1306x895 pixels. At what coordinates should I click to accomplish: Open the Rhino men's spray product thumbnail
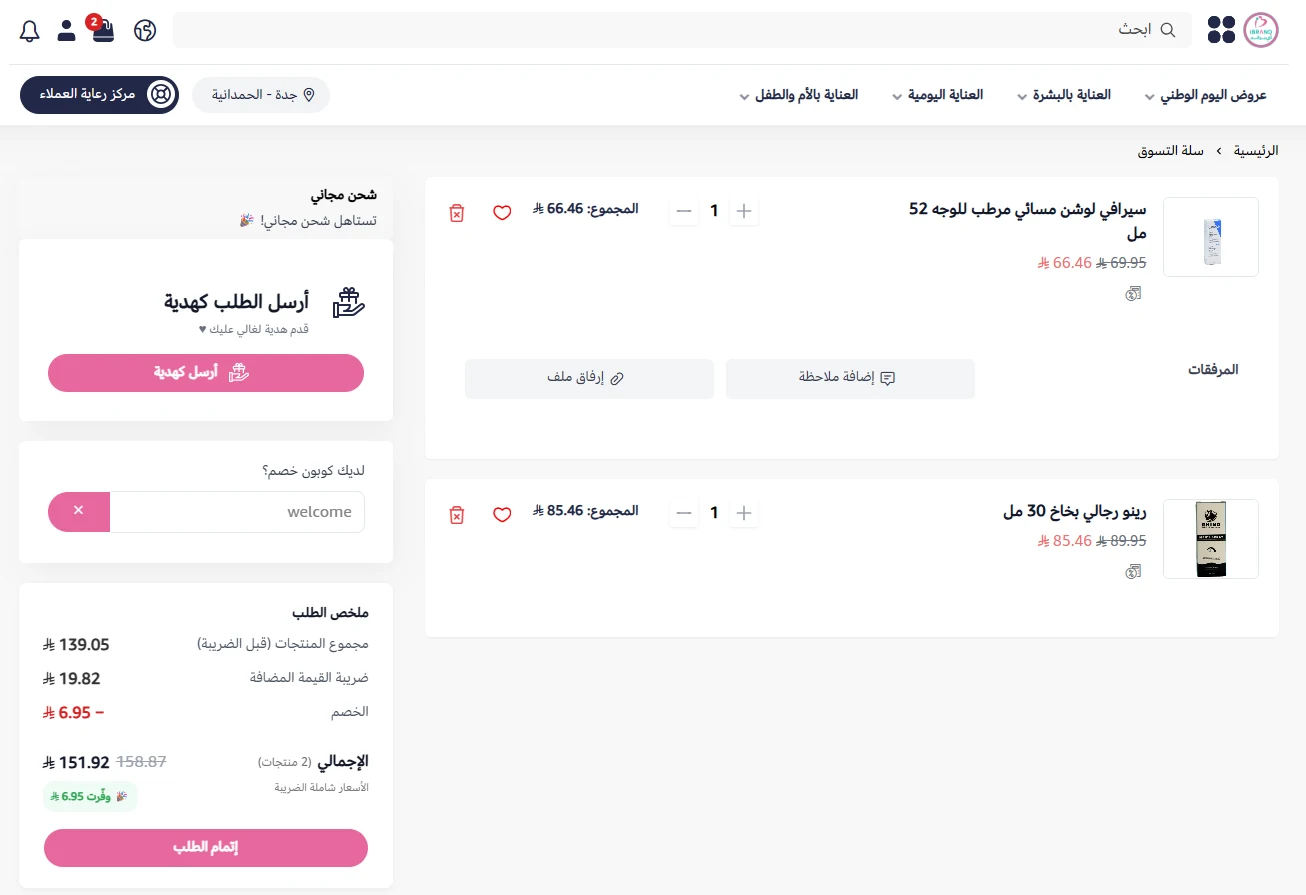coord(1211,539)
